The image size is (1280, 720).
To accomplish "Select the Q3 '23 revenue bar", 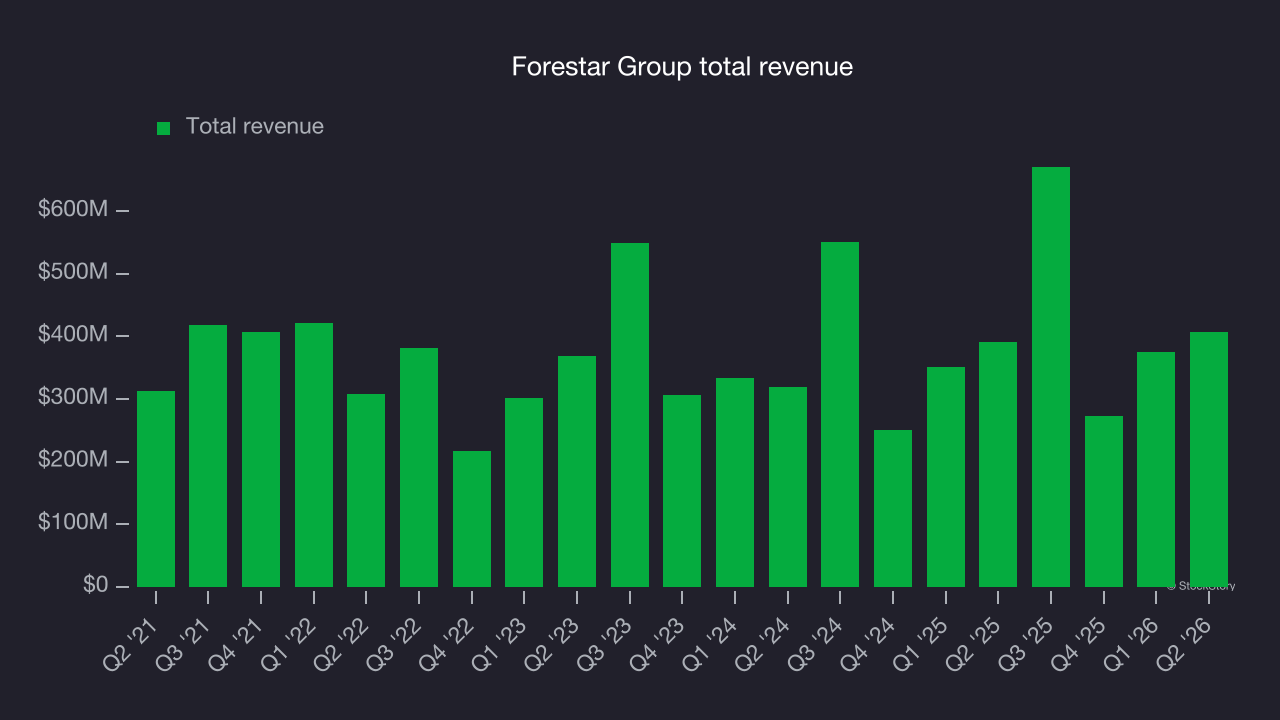I will pos(630,415).
